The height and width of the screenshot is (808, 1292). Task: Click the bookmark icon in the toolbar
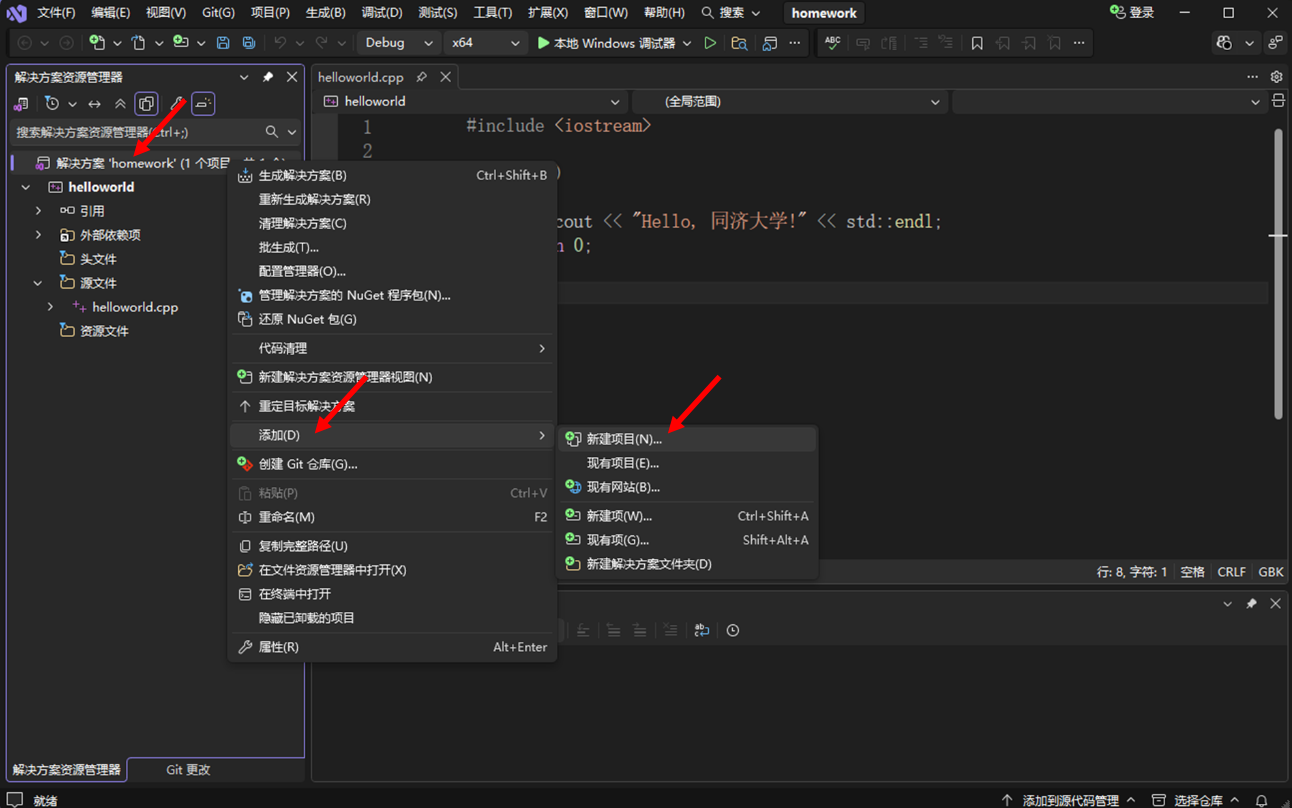(977, 43)
